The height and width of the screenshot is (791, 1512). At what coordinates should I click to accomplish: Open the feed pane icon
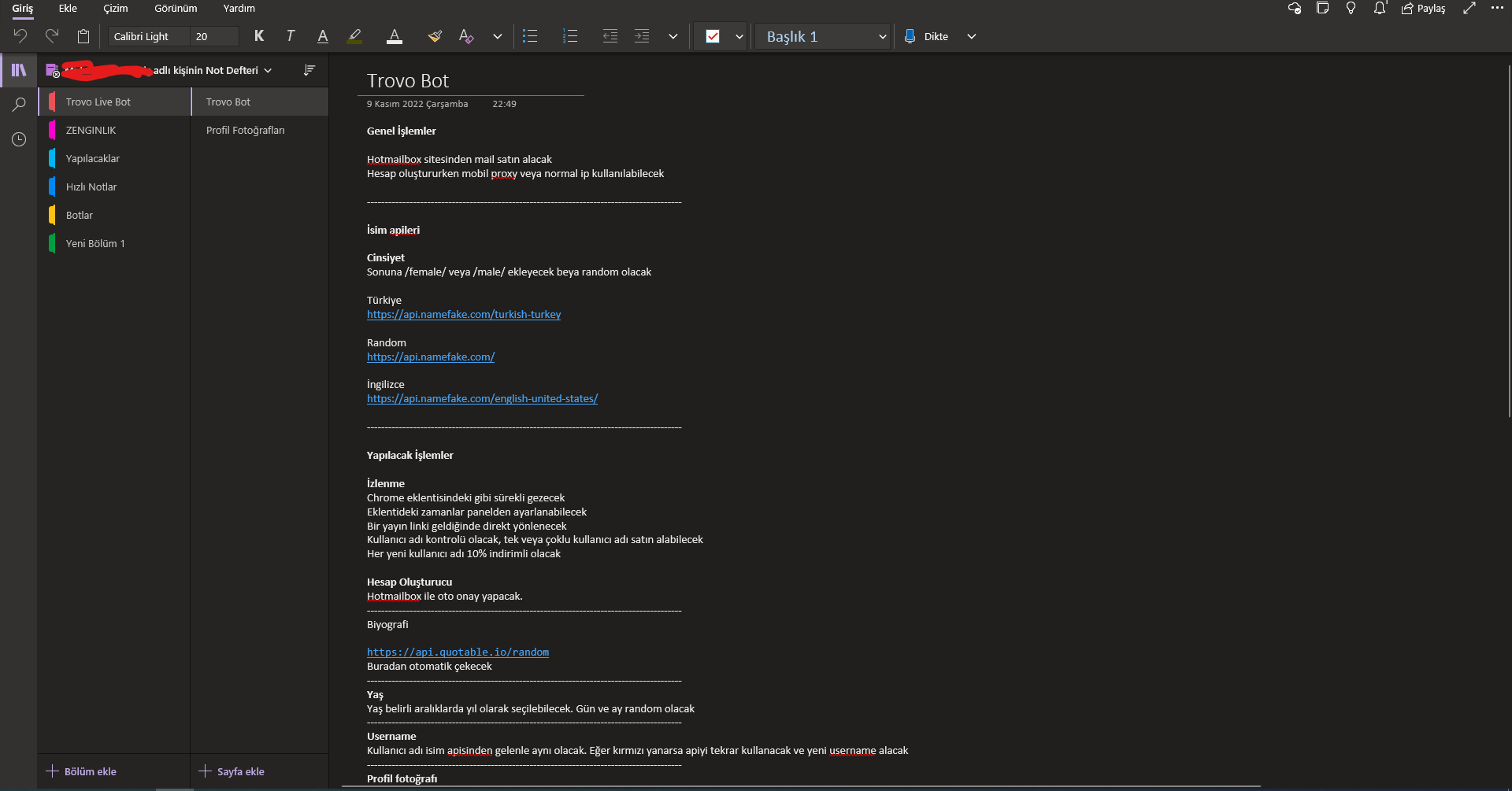click(x=1323, y=9)
